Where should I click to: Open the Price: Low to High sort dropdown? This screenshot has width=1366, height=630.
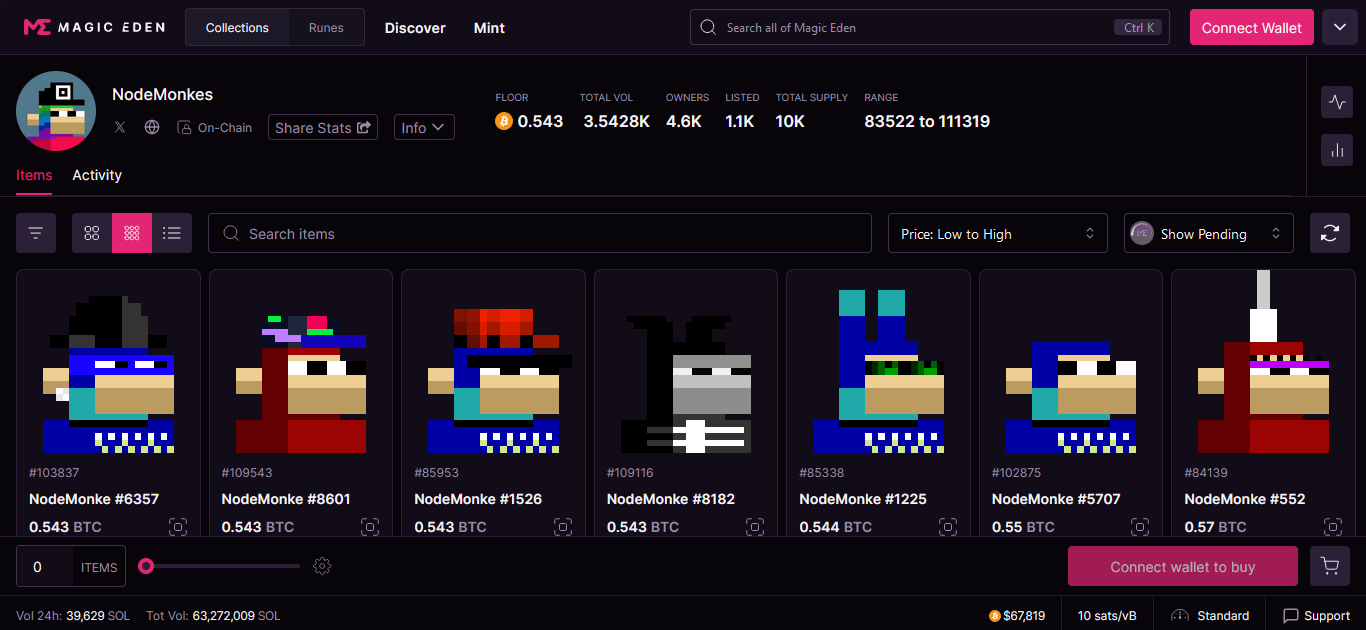click(x=998, y=233)
